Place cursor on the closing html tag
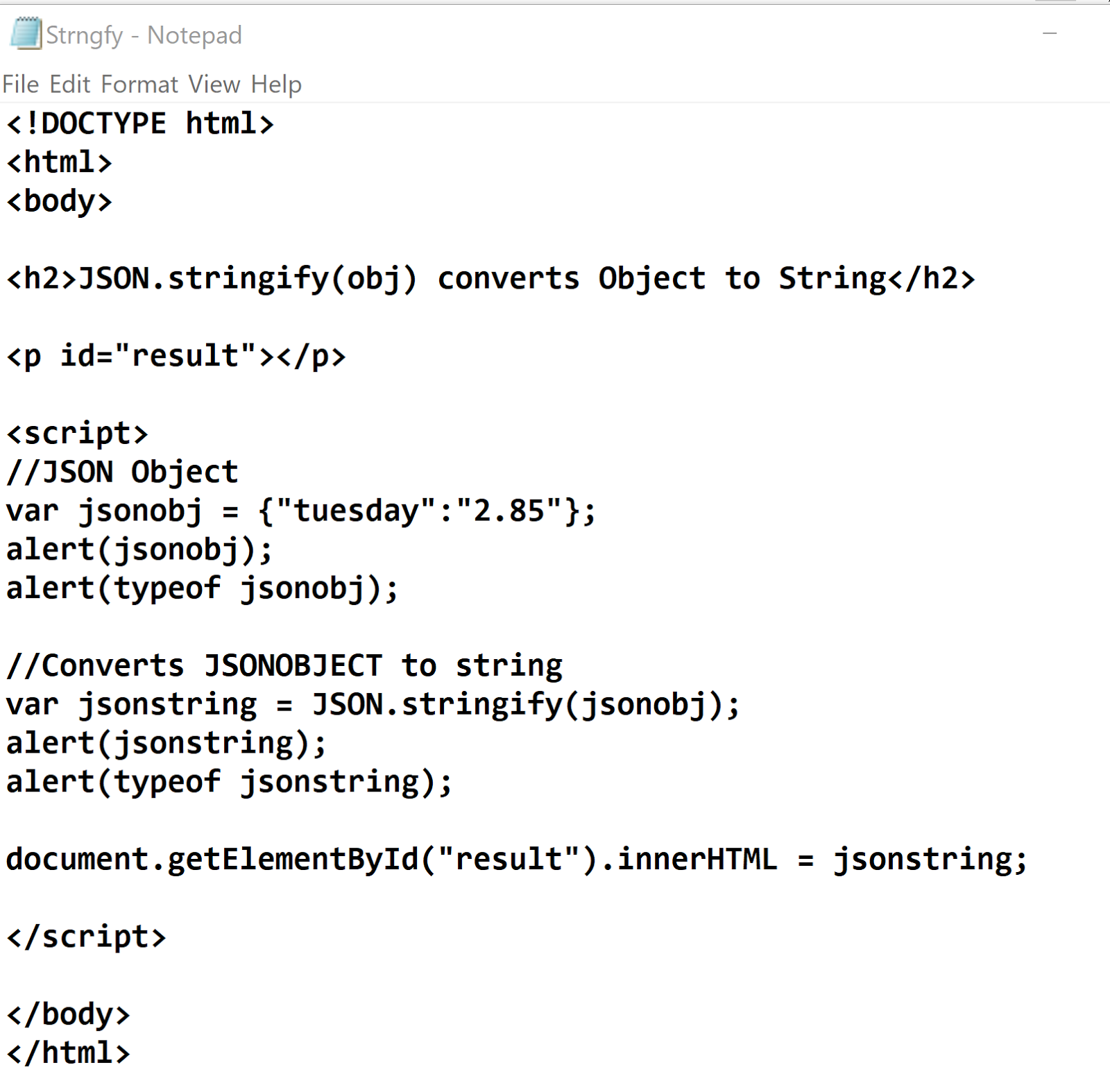1110x1092 pixels. tap(67, 1052)
